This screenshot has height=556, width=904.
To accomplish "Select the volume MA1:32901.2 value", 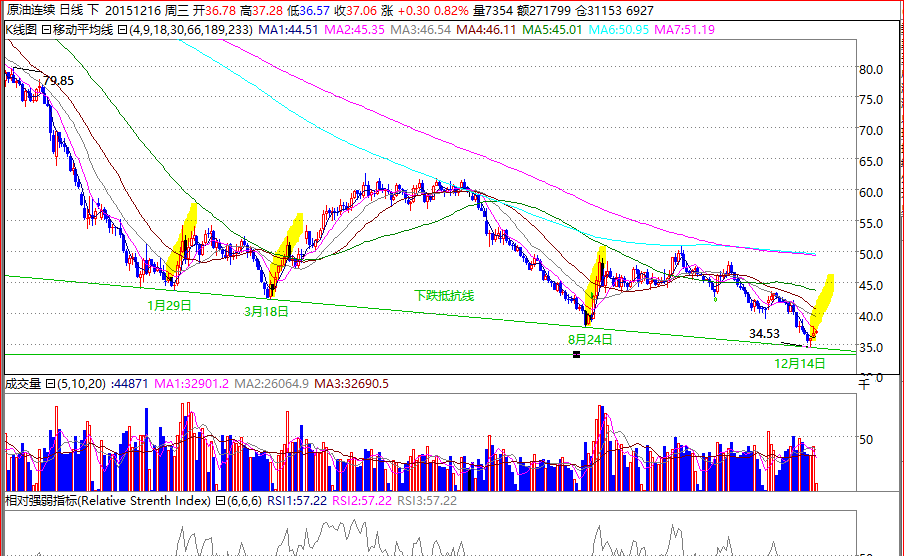I will [x=191, y=384].
